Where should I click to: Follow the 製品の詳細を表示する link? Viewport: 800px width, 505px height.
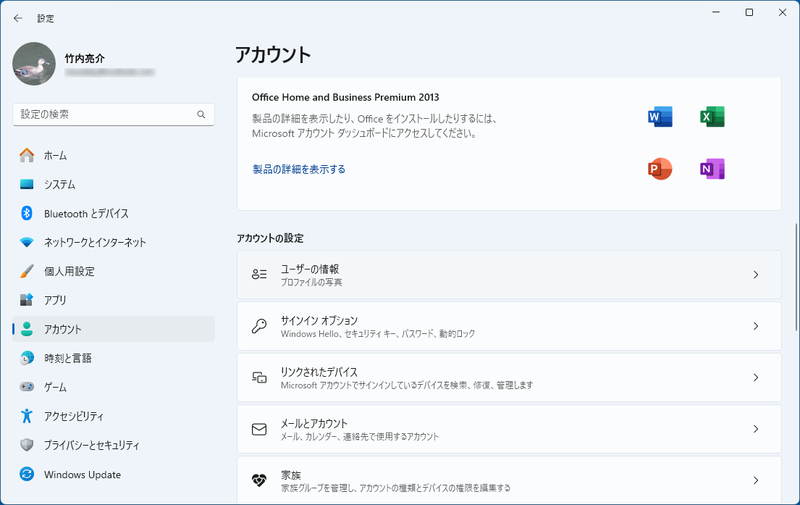point(299,169)
